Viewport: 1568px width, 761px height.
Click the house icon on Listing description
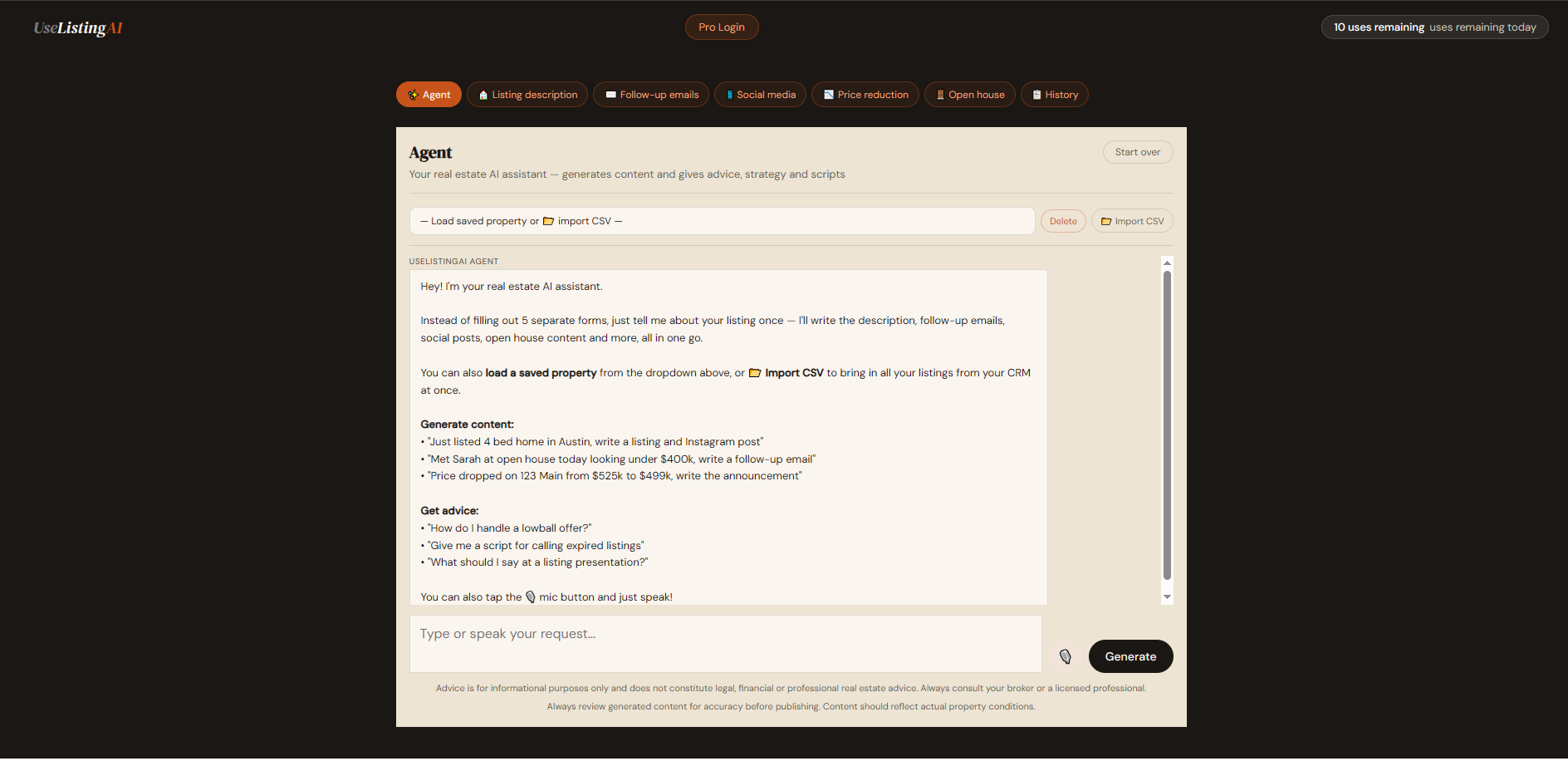[x=483, y=96]
